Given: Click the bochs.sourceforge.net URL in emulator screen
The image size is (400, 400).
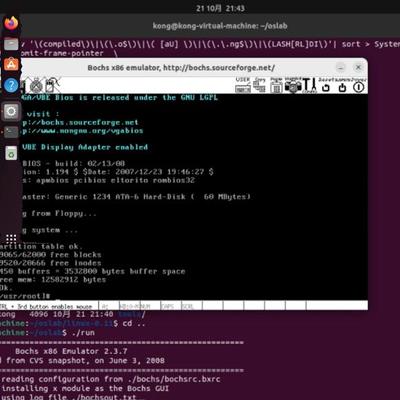Looking at the screenshot, I should click(x=80, y=122).
